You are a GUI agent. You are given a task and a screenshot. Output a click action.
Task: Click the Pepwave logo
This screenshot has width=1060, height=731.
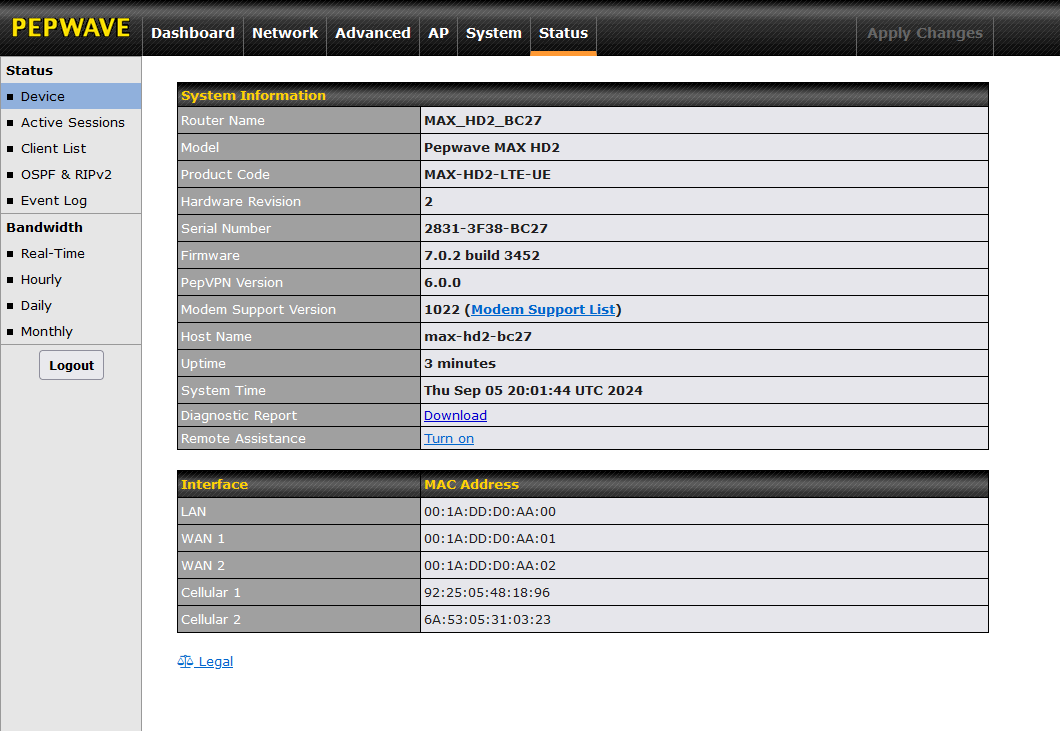coord(70,28)
